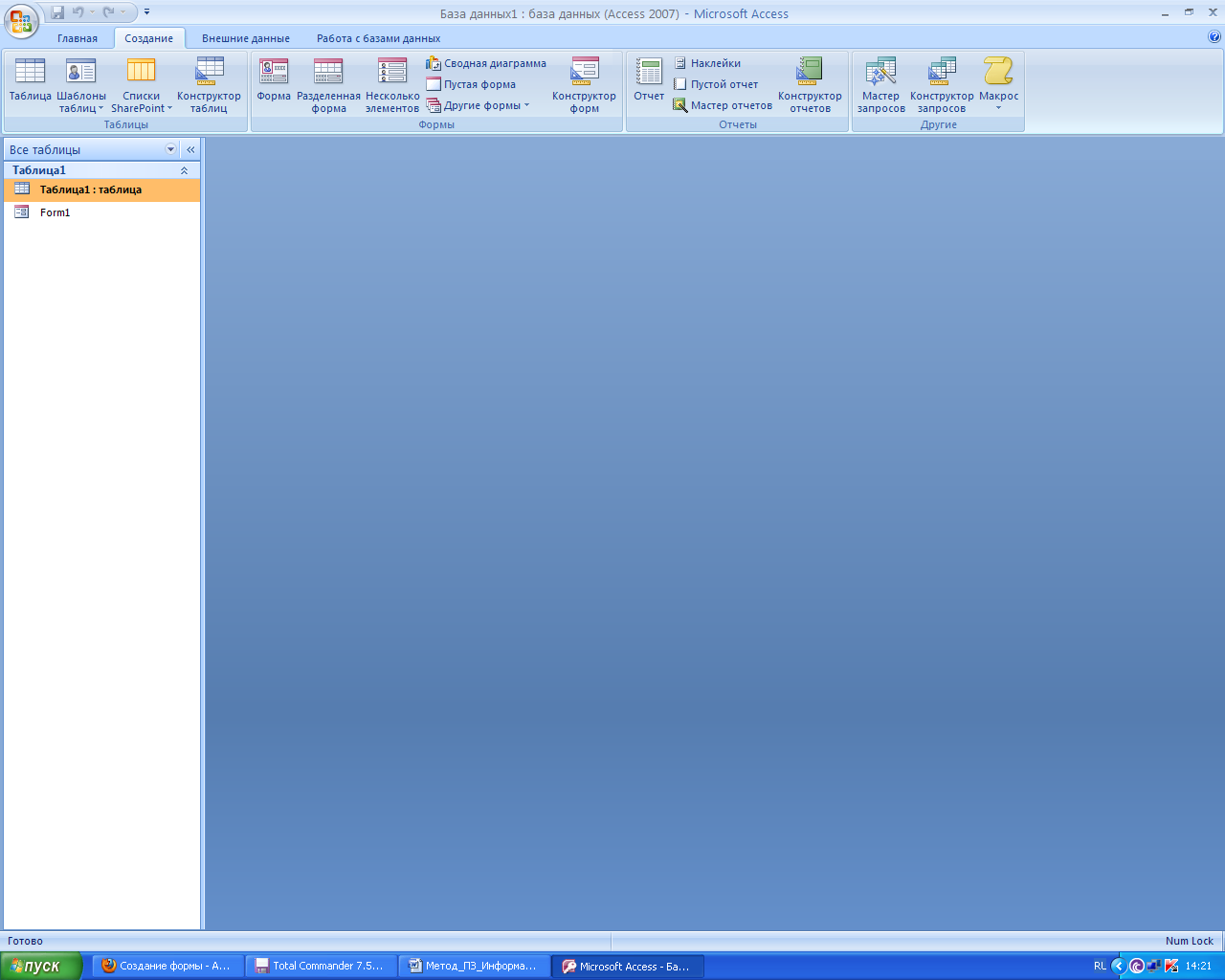The height and width of the screenshot is (980, 1225).
Task: Click the clock showing 14:21
Action: 1198,967
